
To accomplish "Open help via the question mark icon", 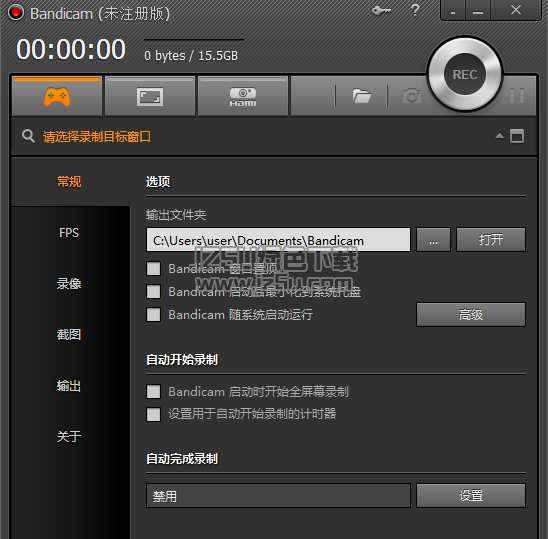I will [x=415, y=10].
